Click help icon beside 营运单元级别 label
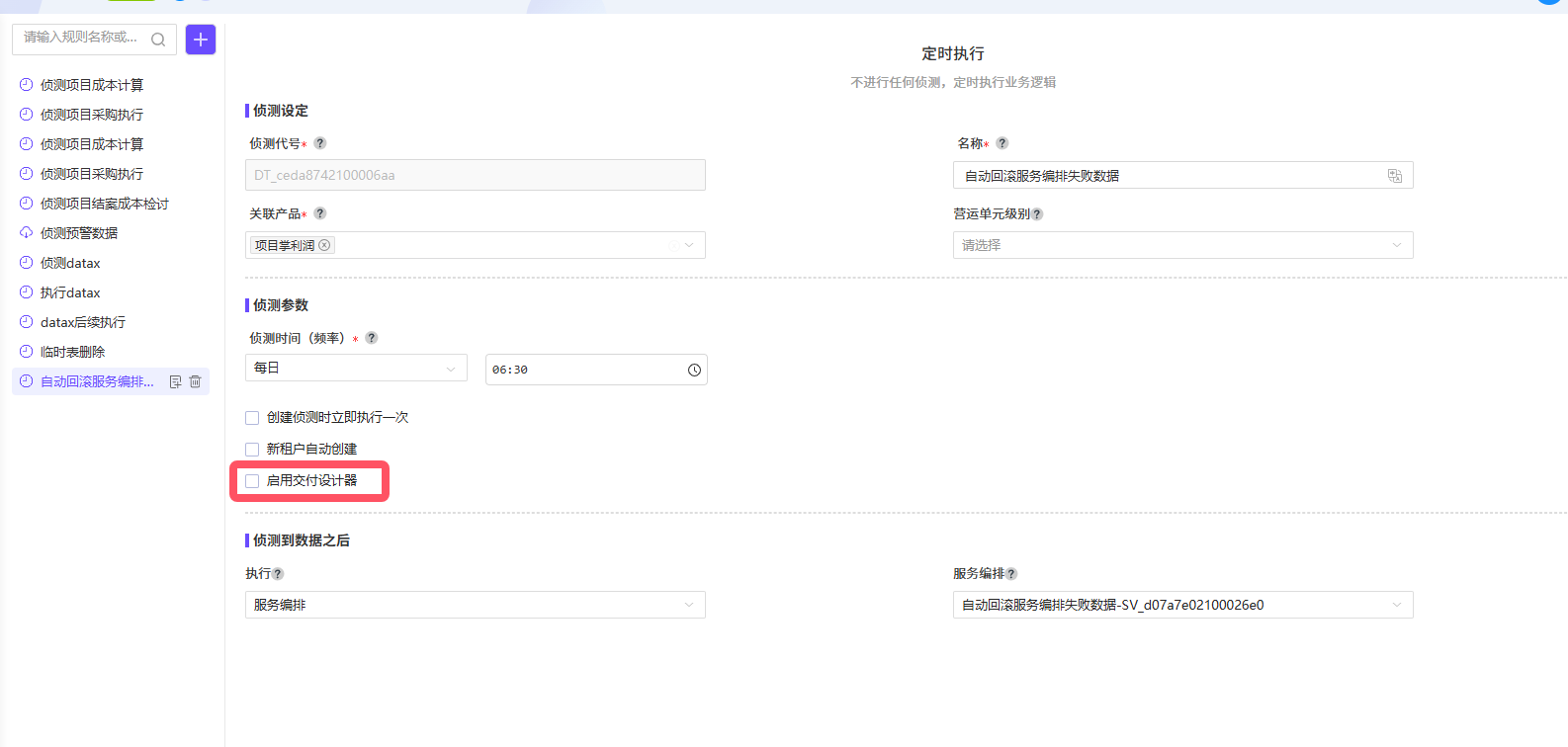 (x=1037, y=214)
